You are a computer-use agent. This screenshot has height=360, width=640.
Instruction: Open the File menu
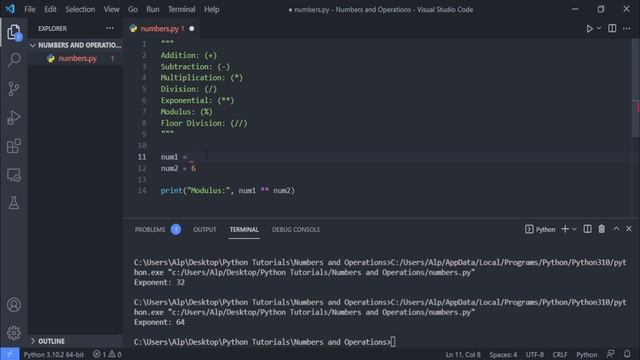pyautogui.click(x=29, y=9)
